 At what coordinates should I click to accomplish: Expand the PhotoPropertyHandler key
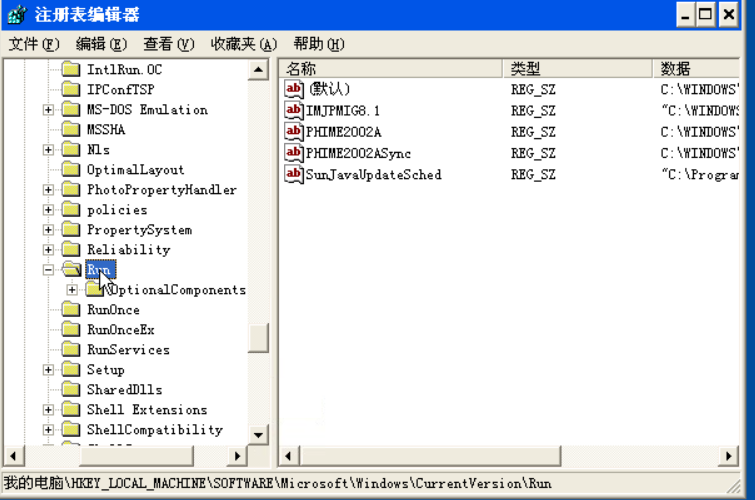pyautogui.click(x=48, y=190)
